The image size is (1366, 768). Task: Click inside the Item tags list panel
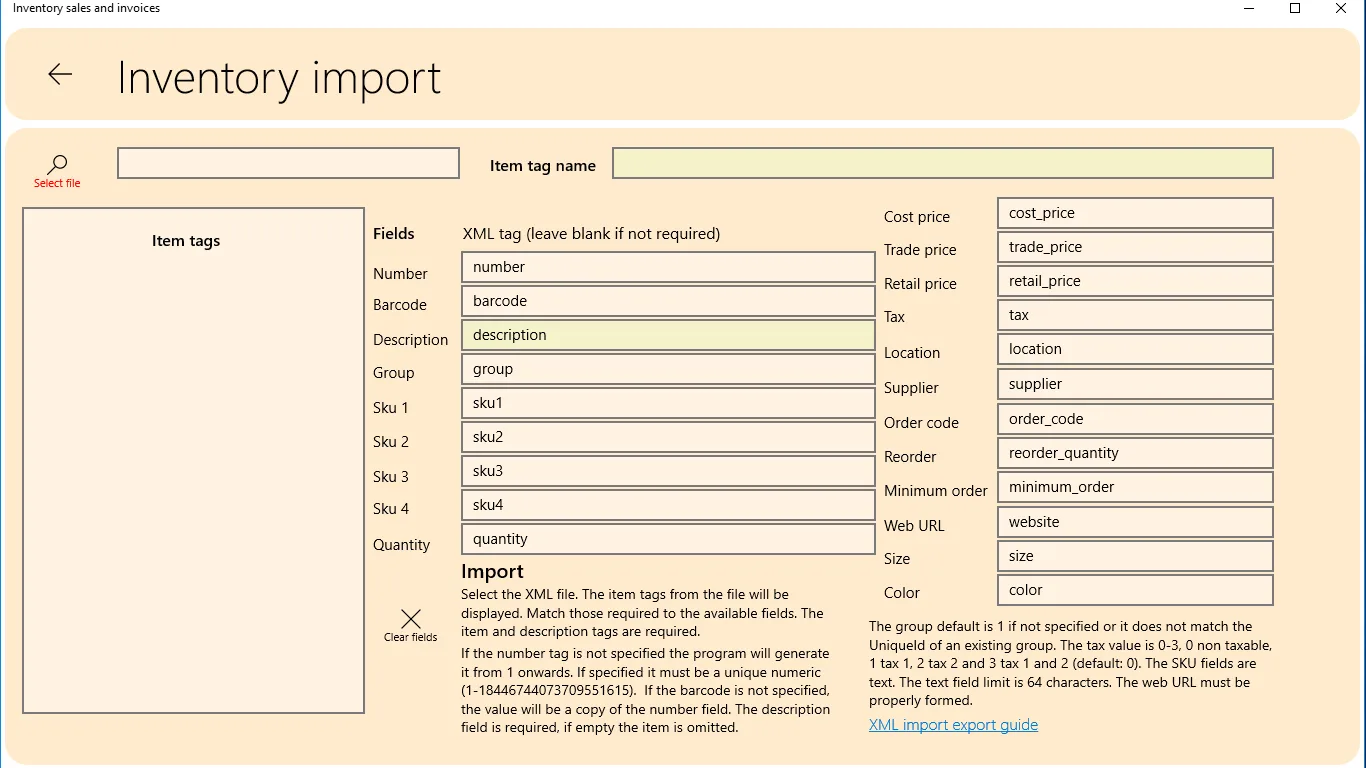click(193, 460)
